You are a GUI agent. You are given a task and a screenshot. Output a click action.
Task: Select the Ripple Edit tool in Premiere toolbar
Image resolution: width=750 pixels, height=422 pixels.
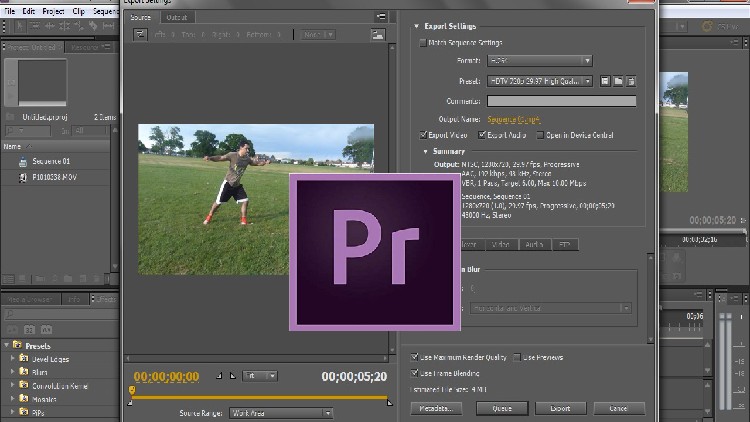coord(49,26)
